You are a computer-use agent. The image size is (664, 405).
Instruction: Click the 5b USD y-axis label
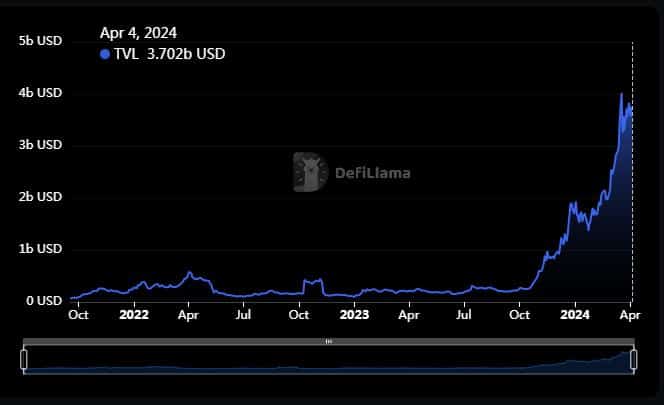coord(40,41)
